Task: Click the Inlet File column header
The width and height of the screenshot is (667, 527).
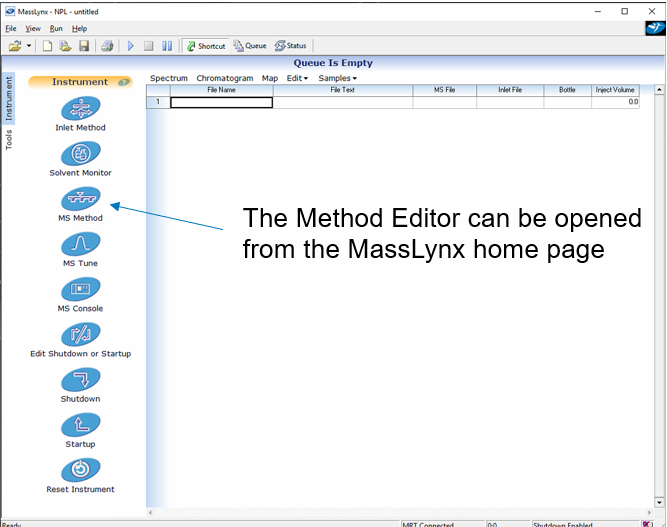Action: point(510,90)
